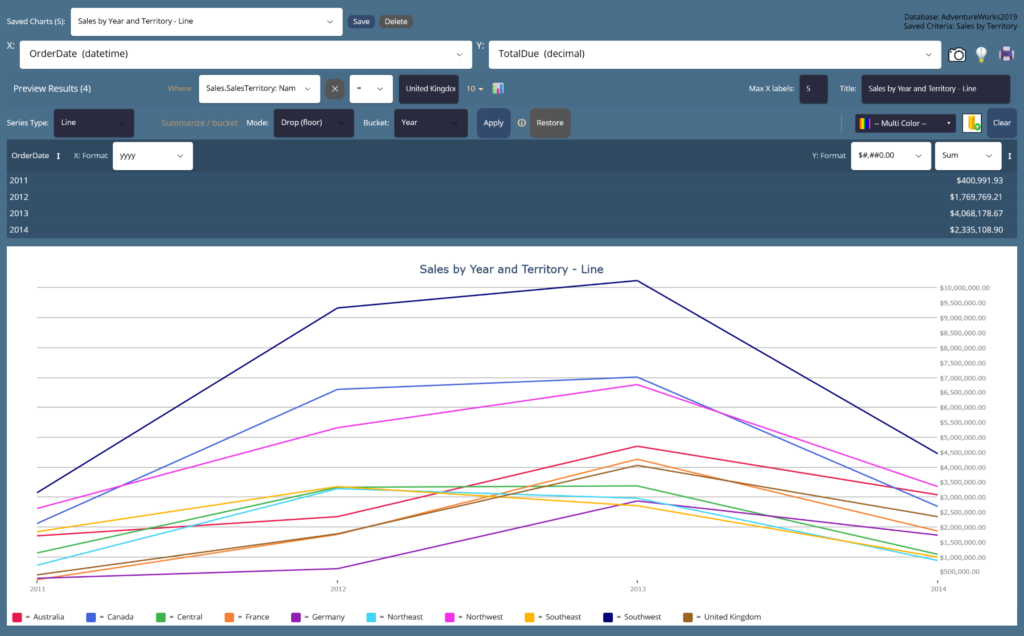This screenshot has width=1024, height=636.
Task: Toggle France series in chart legend
Action: point(248,617)
